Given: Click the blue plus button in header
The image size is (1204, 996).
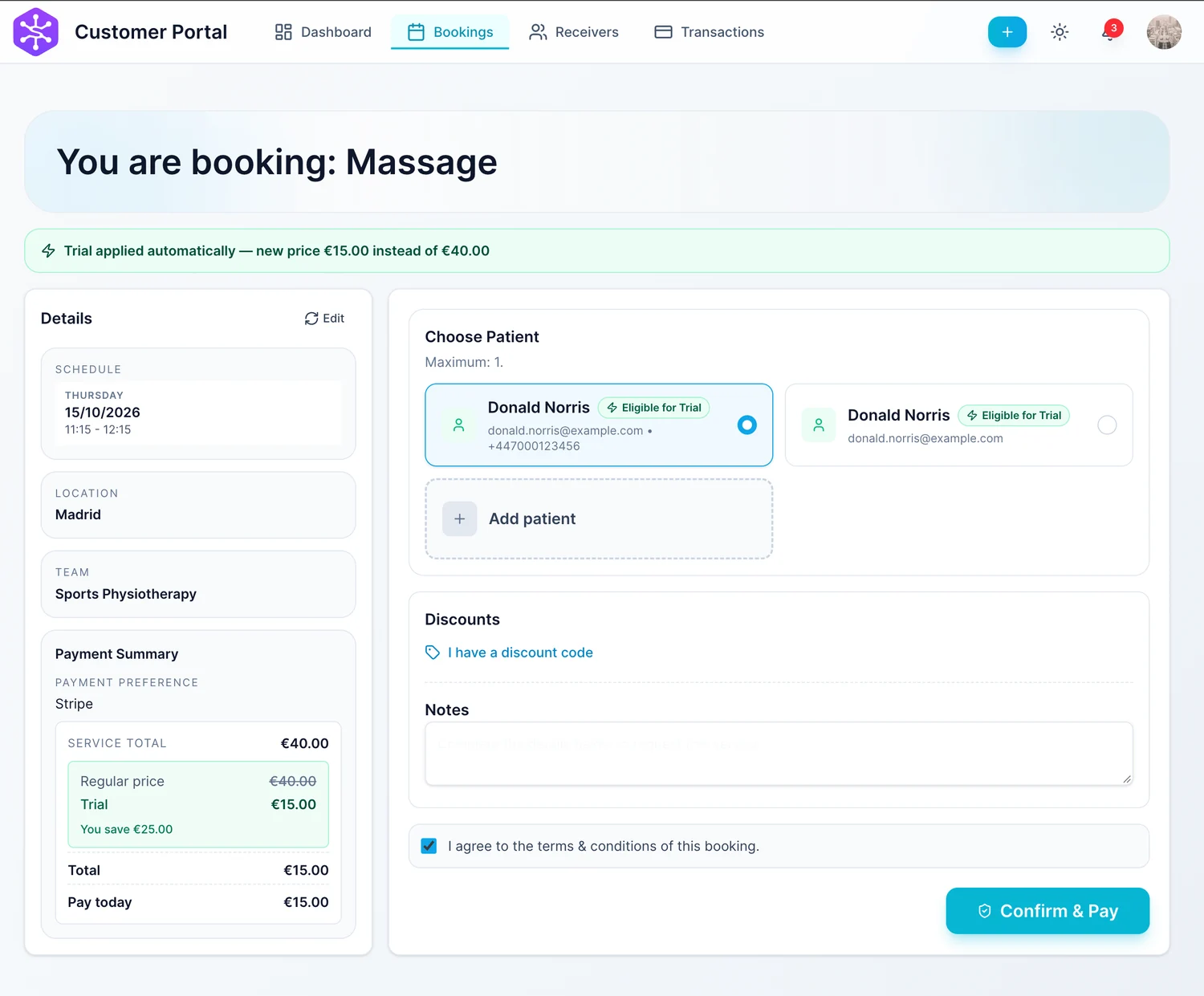Looking at the screenshot, I should pyautogui.click(x=1007, y=32).
